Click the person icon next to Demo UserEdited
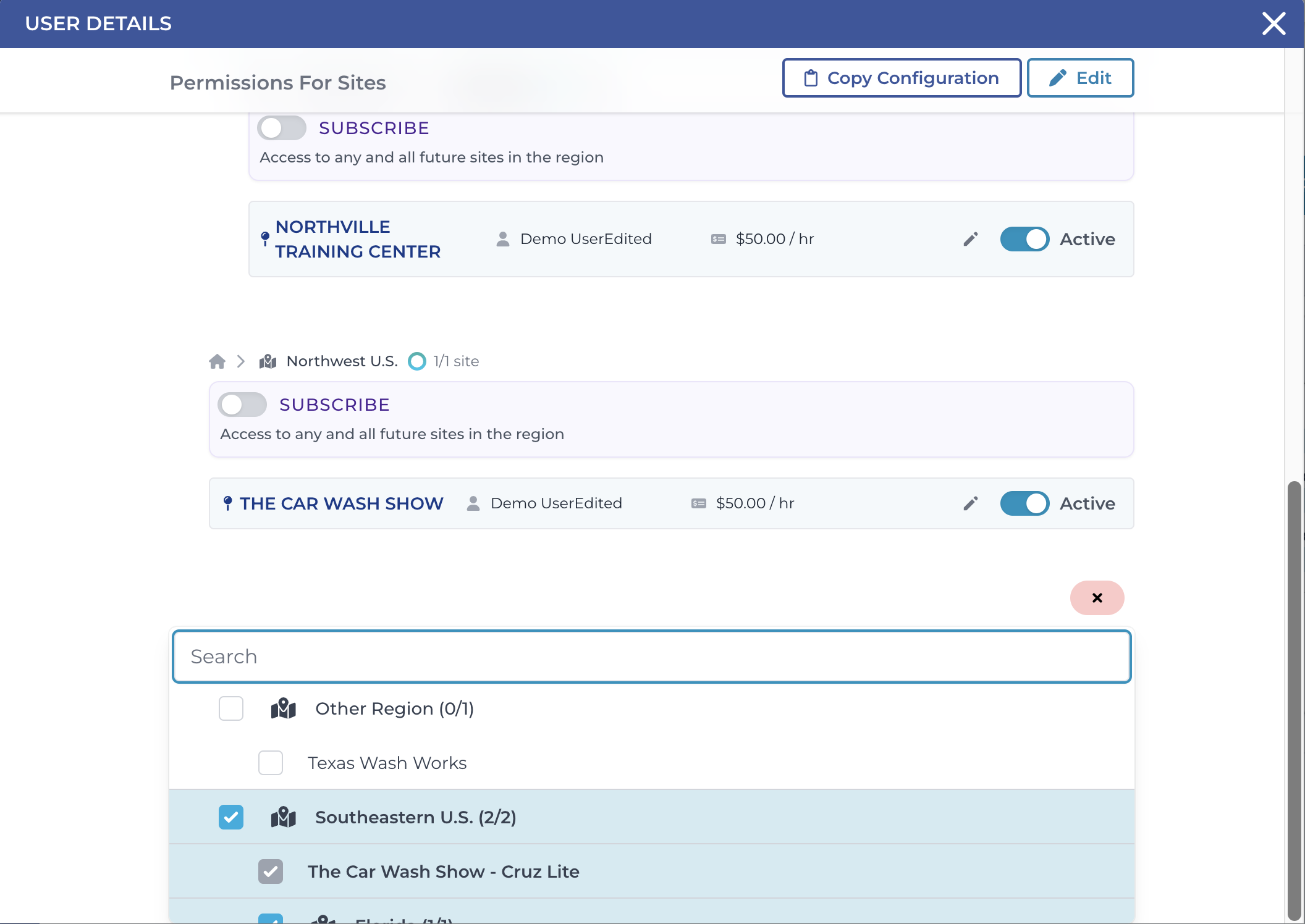 [x=502, y=239]
